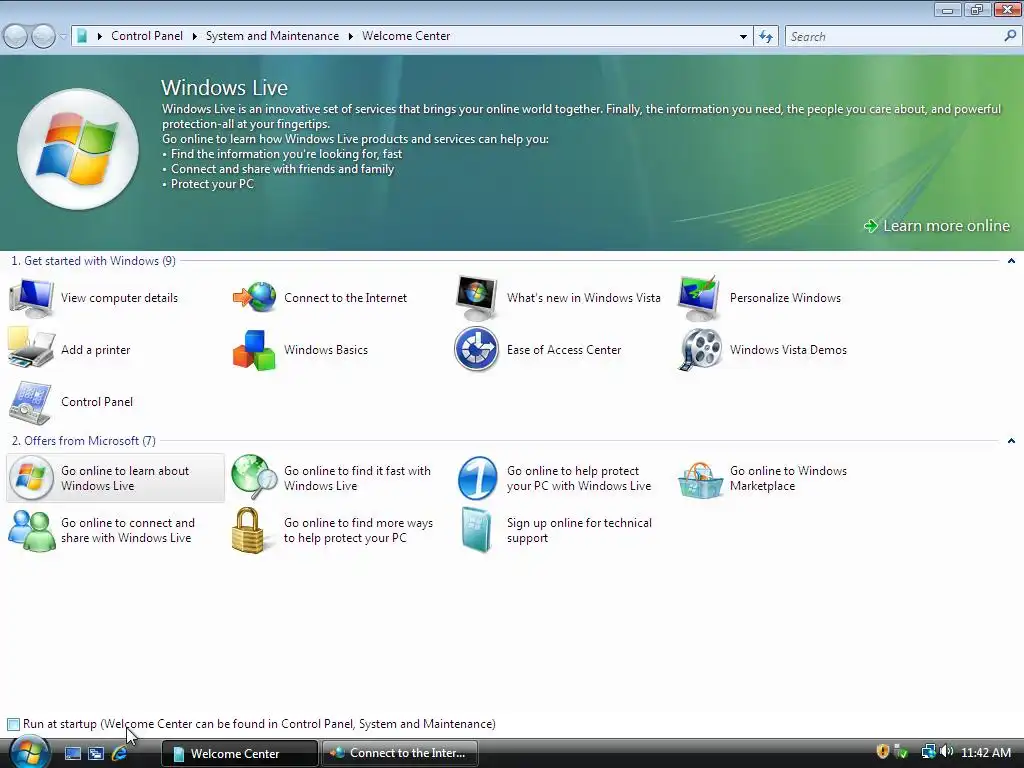Toggle the Run at startup checkbox
Image resolution: width=1024 pixels, height=768 pixels.
(x=13, y=724)
